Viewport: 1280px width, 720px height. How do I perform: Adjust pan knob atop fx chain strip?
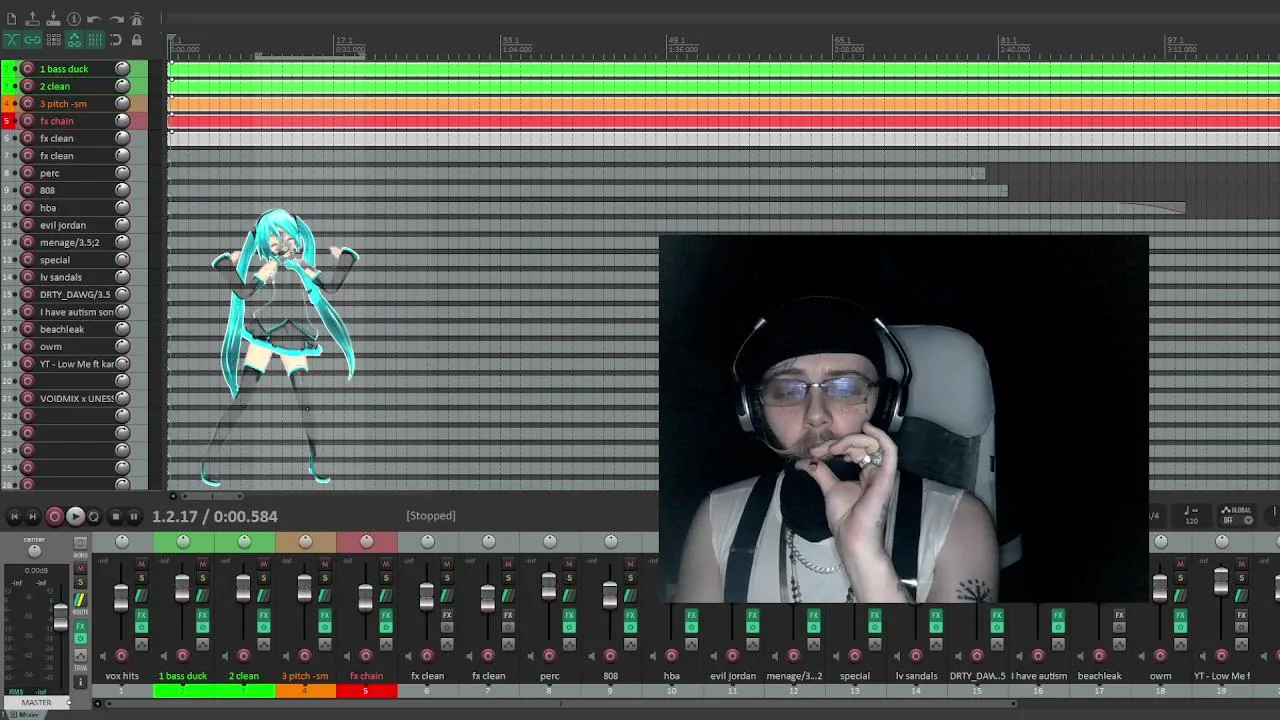(x=366, y=541)
